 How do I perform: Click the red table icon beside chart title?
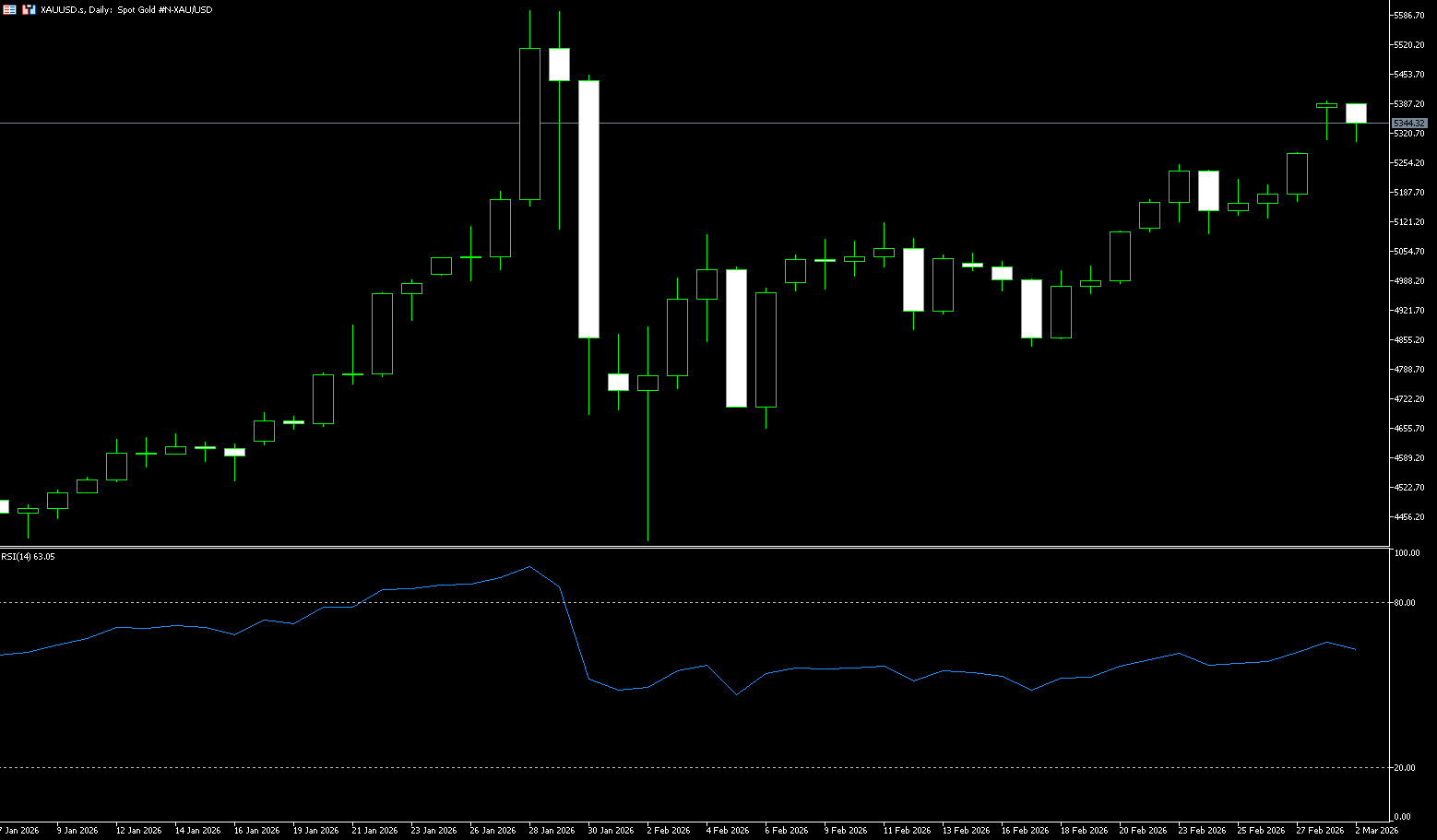pos(9,9)
